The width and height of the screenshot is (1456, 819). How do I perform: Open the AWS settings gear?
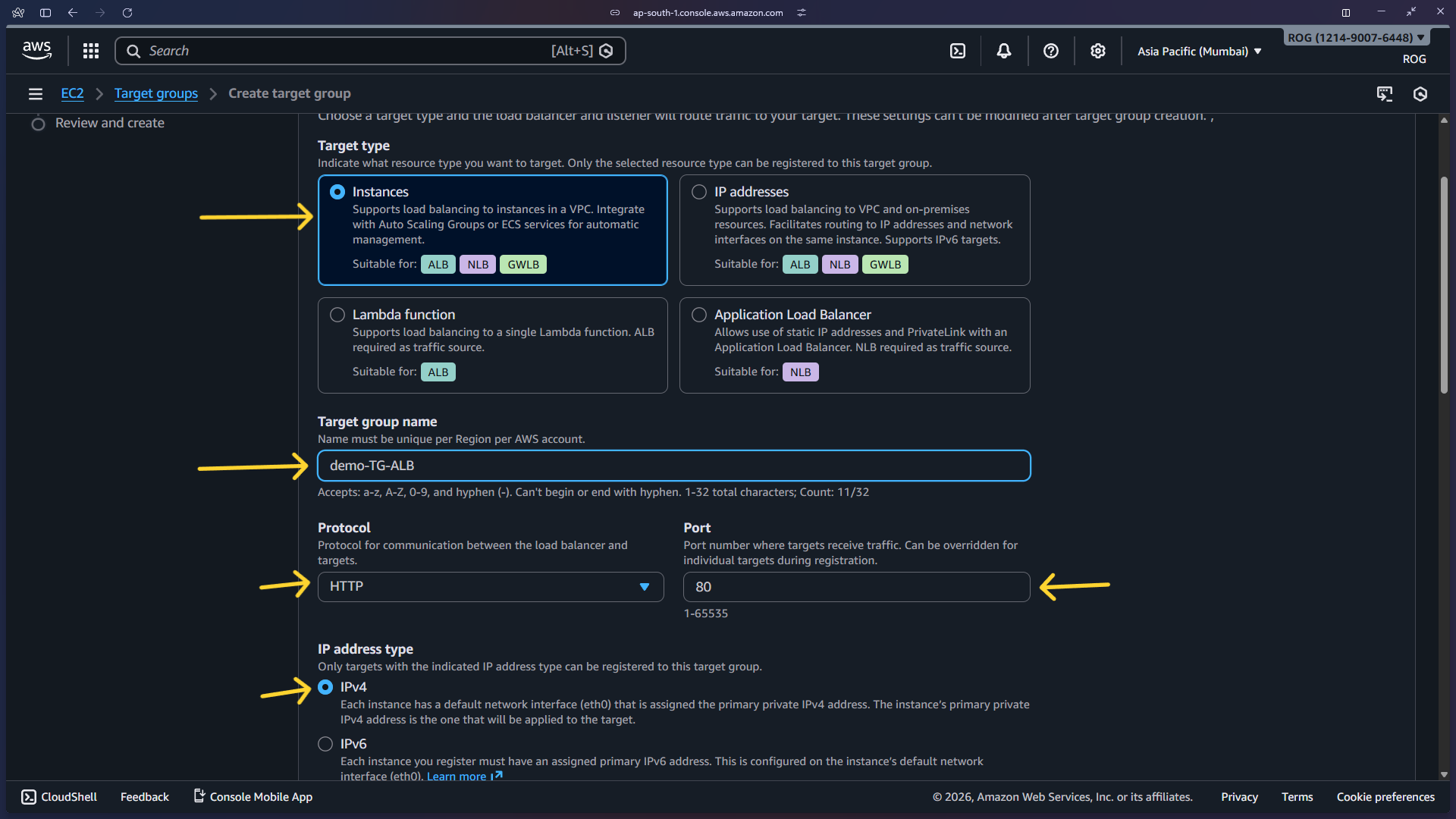pyautogui.click(x=1097, y=51)
